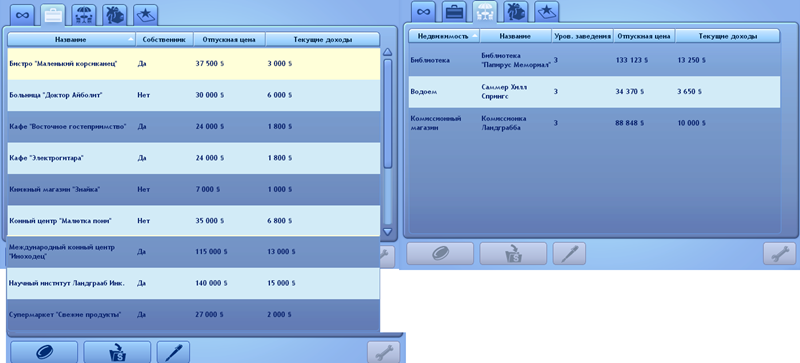Open the briefcase tab above the Недвижимость list
Image resolution: width=800 pixels, height=363 pixels.
455,11
